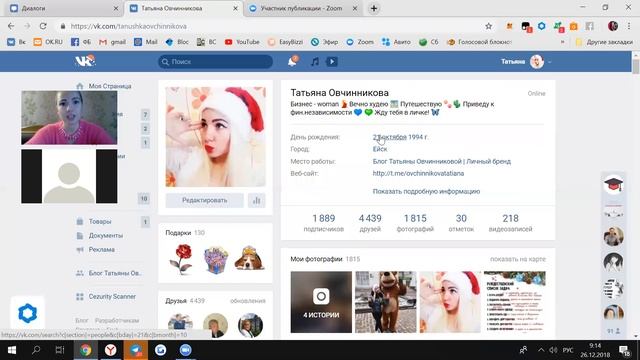This screenshot has width=640, height=360.
Task: Click показать на карте link
Action: tap(518, 259)
